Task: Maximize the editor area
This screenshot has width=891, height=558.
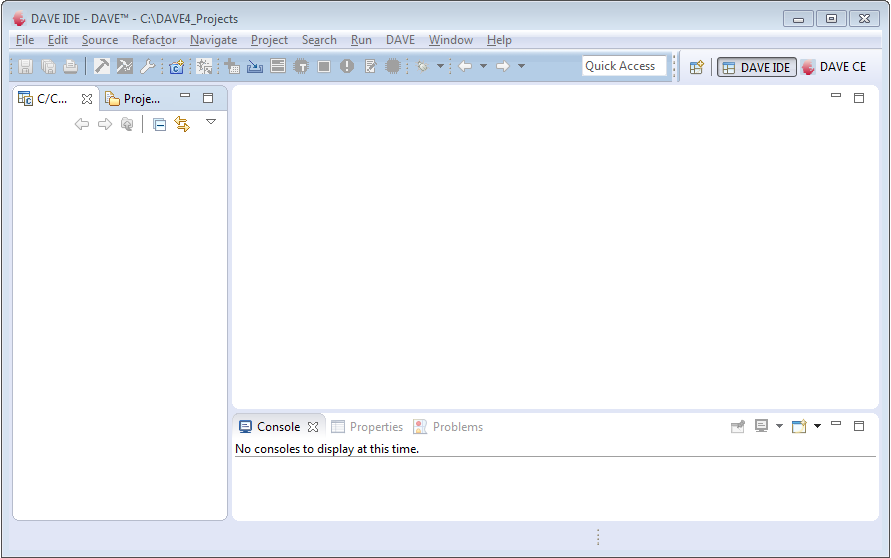Action: [859, 98]
